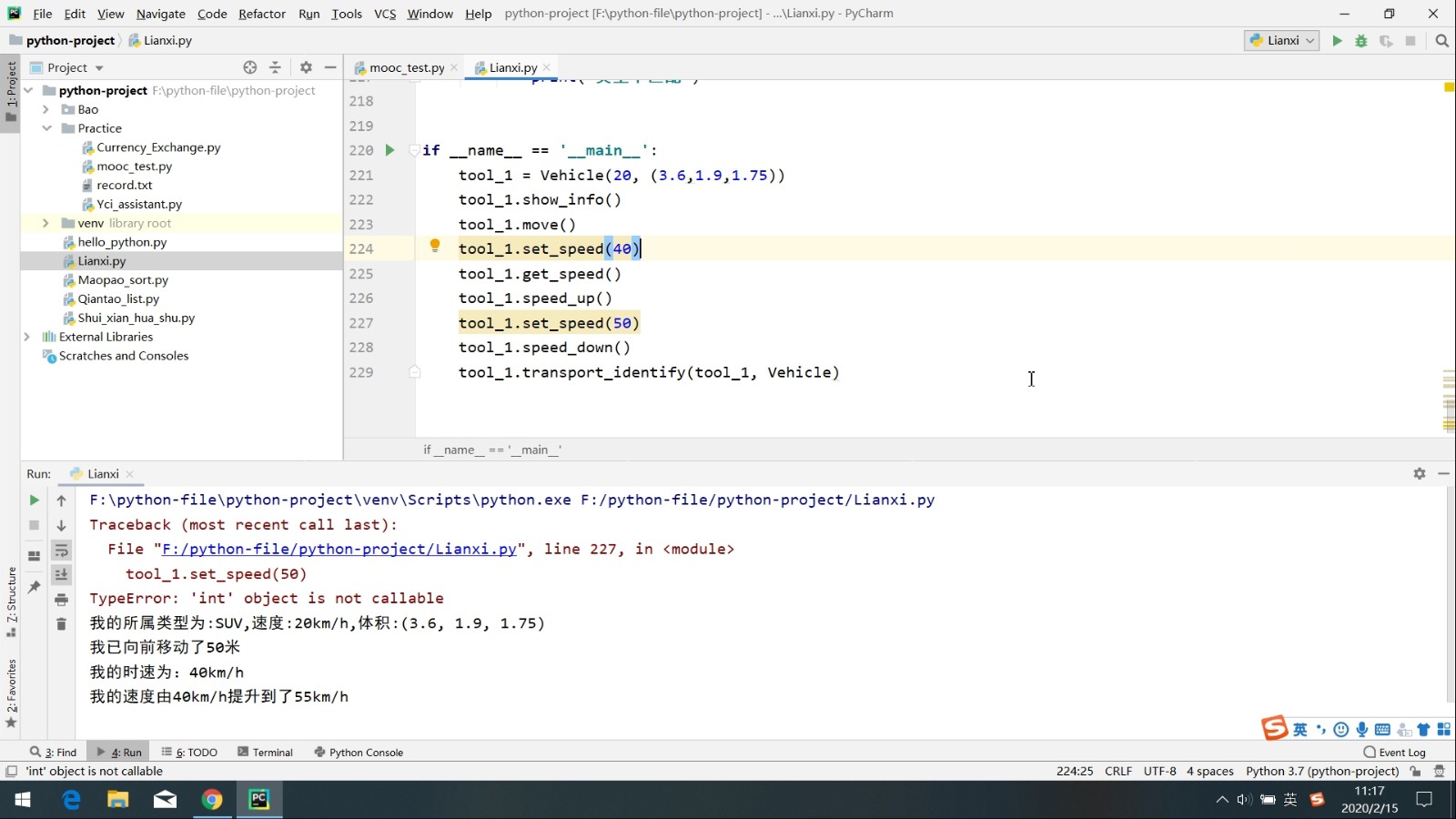
Task: Select hello_python.py in project tree
Action: pyautogui.click(x=122, y=242)
